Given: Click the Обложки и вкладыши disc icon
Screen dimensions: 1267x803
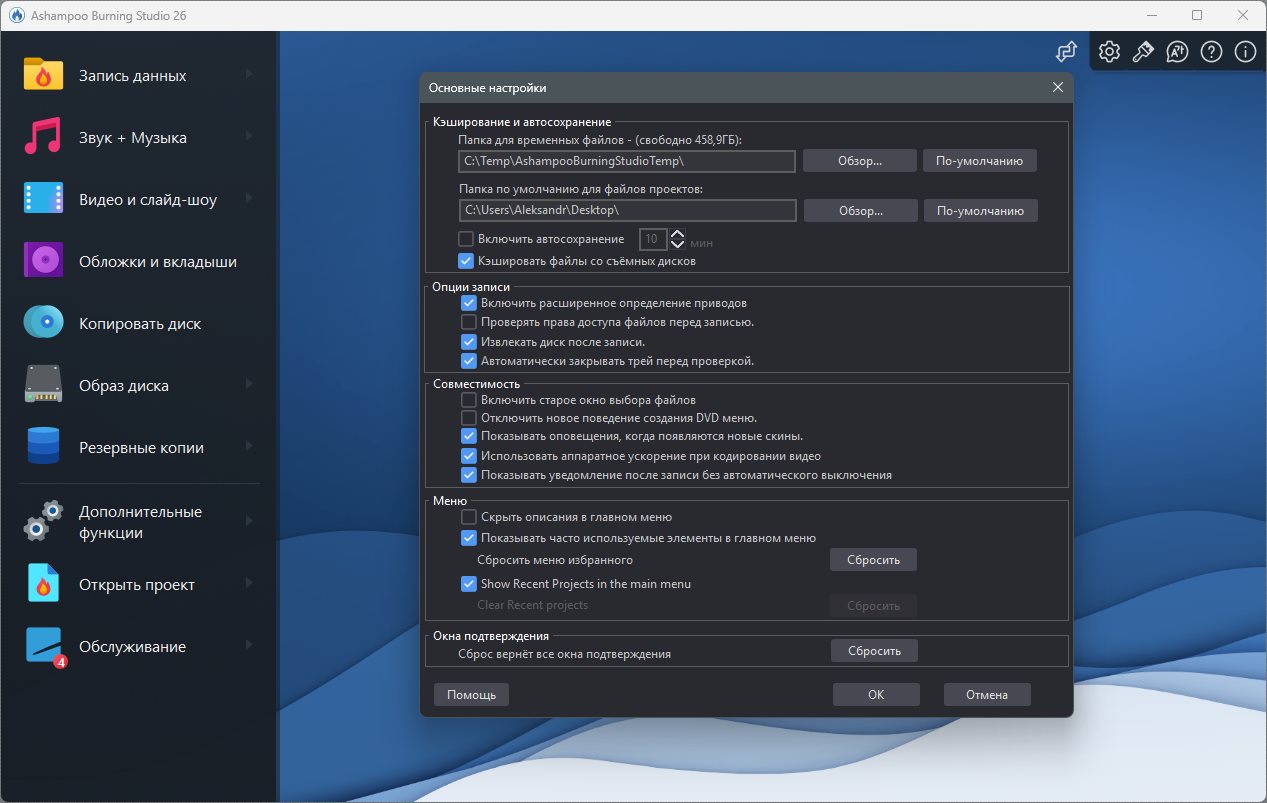Looking at the screenshot, I should [x=43, y=261].
